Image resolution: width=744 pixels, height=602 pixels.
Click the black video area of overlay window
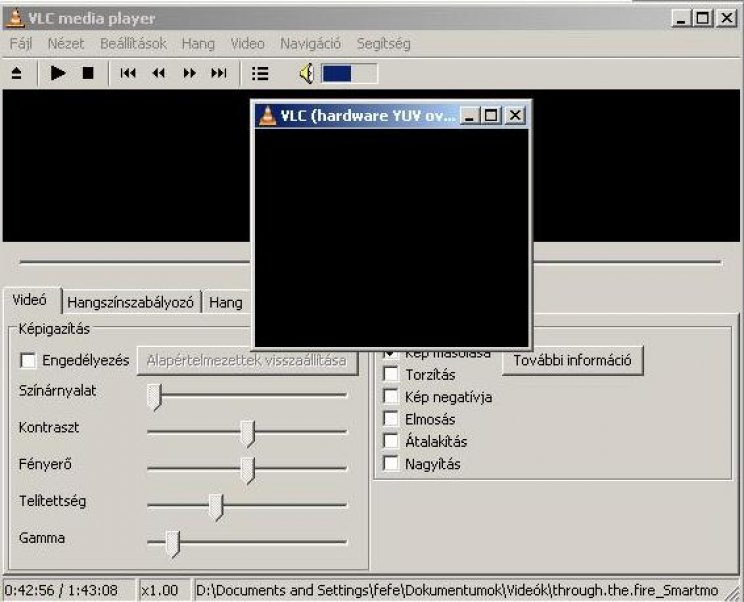391,237
